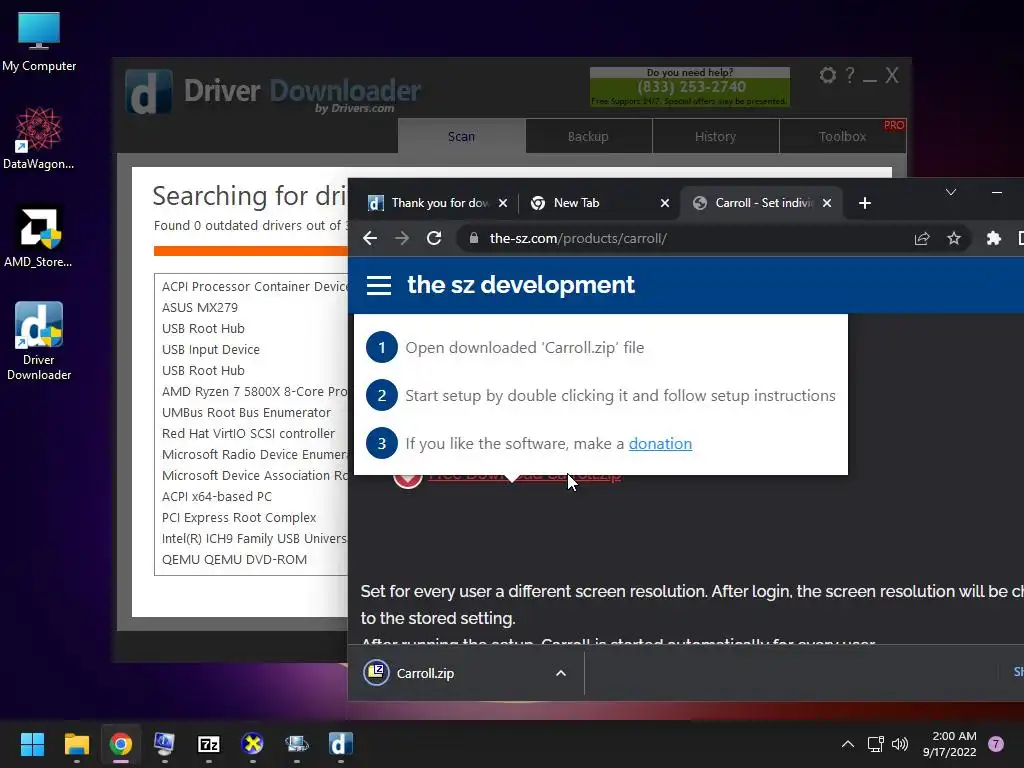Close the 'Thank you for dow' tab
This screenshot has height=768, width=1024.
(503, 203)
